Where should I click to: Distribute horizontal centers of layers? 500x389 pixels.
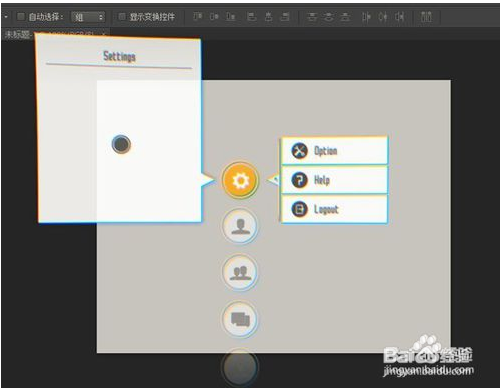click(383, 16)
